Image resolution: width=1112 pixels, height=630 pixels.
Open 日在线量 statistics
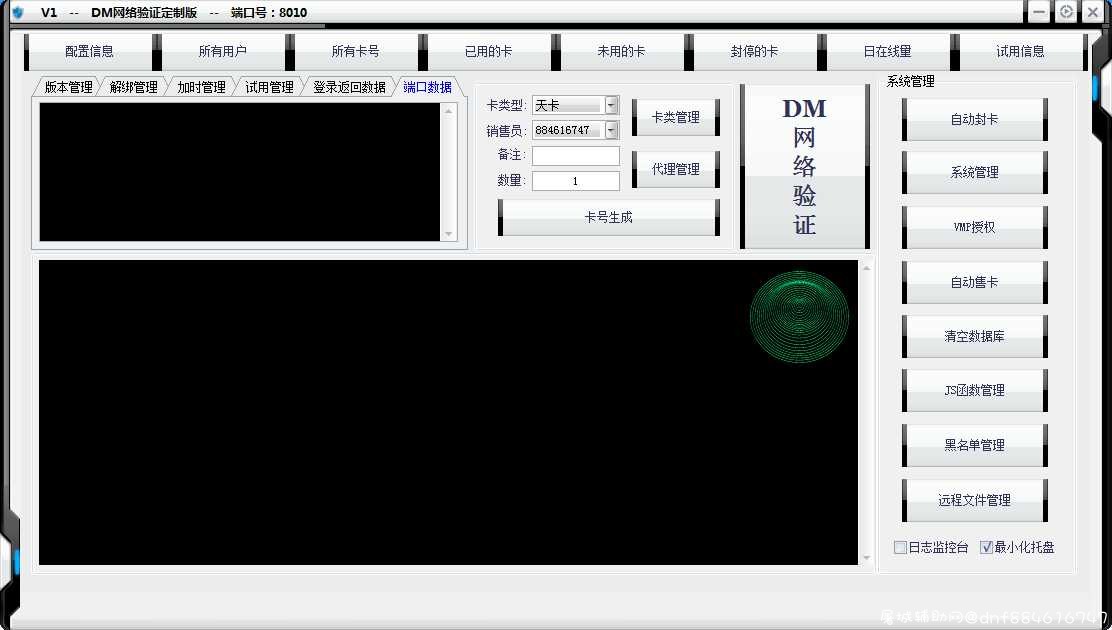pyautogui.click(x=887, y=52)
